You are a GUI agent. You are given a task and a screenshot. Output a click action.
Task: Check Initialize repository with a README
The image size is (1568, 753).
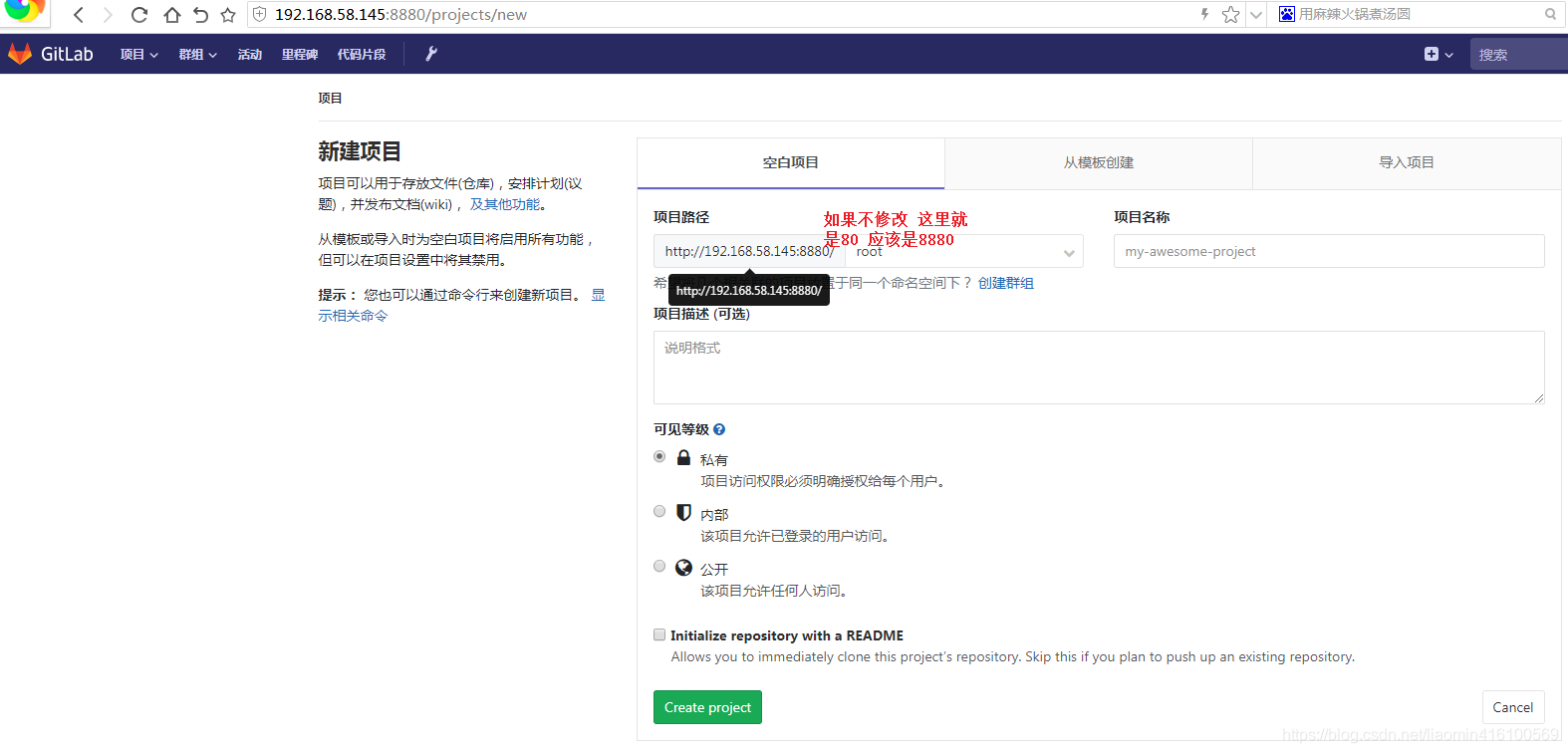659,634
